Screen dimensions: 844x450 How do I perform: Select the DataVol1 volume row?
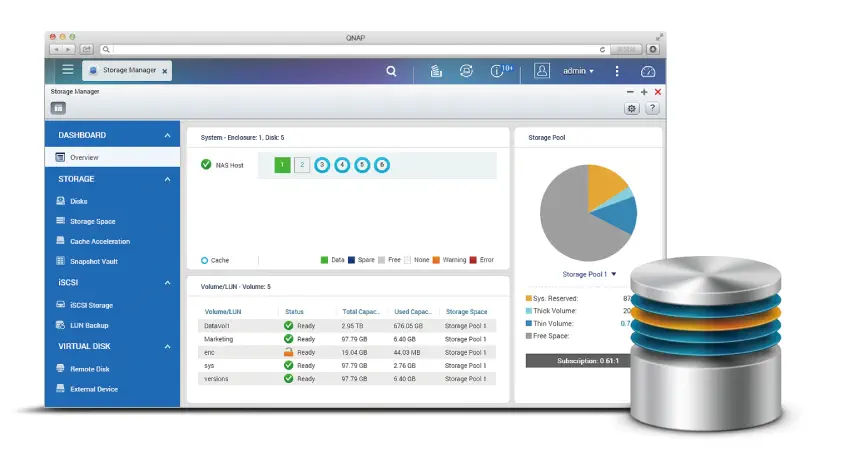(347, 326)
